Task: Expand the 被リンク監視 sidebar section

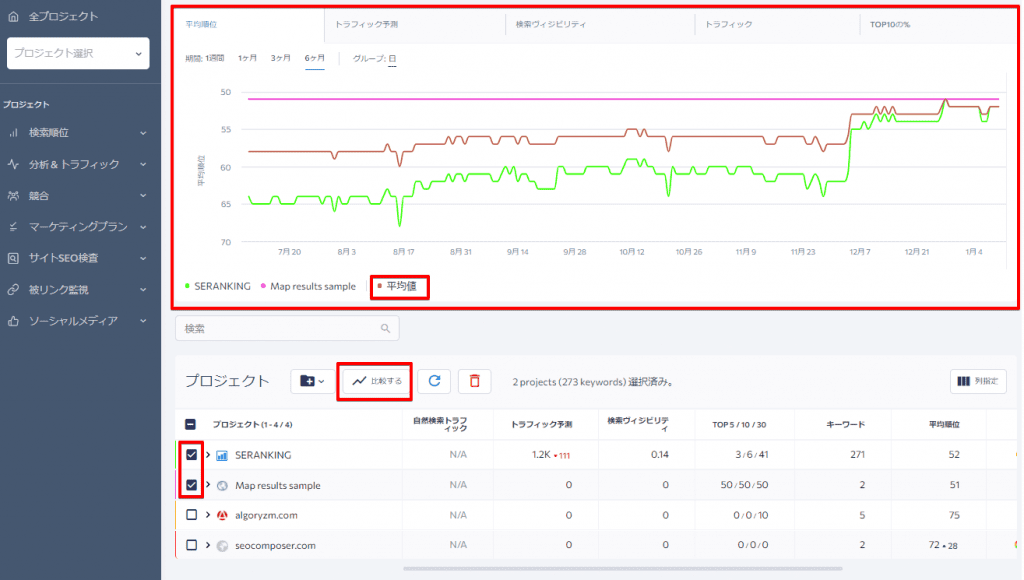Action: click(x=143, y=289)
